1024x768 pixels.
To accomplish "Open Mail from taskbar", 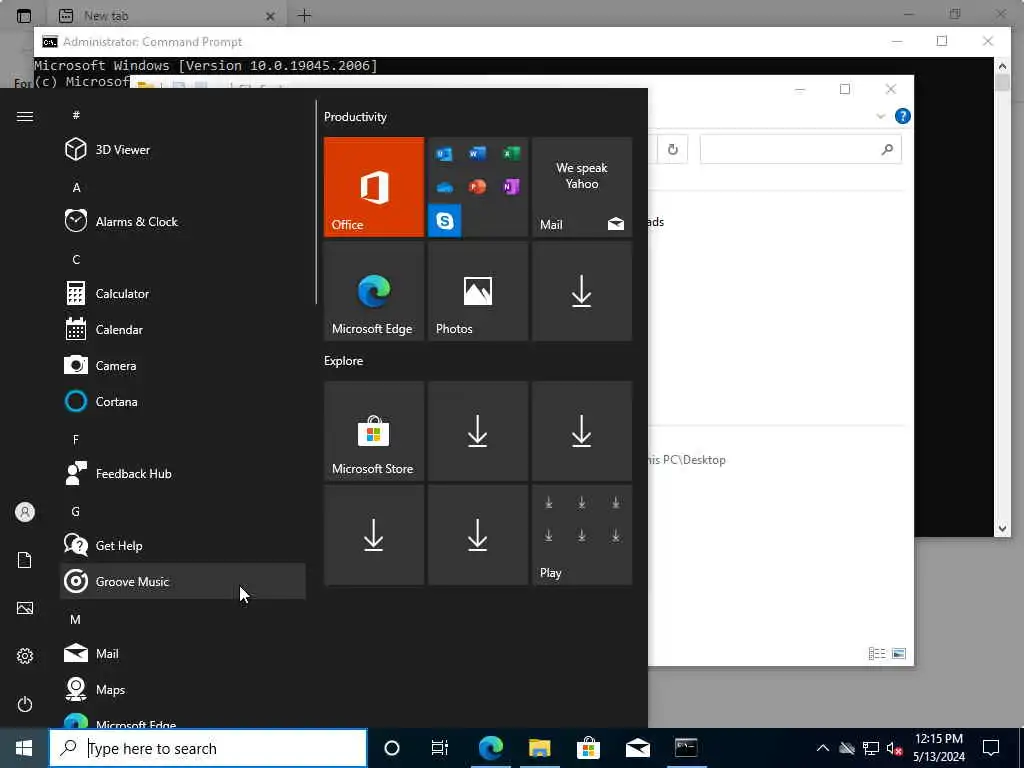I will click(x=637, y=748).
